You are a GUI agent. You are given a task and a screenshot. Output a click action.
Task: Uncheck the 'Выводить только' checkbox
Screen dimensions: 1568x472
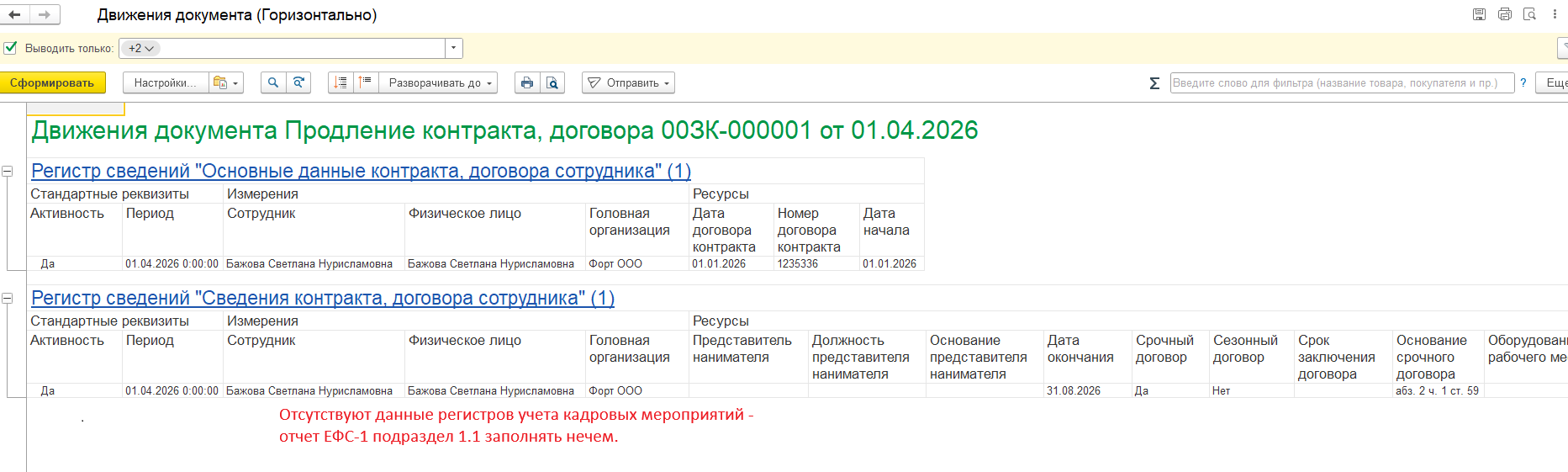pyautogui.click(x=10, y=48)
